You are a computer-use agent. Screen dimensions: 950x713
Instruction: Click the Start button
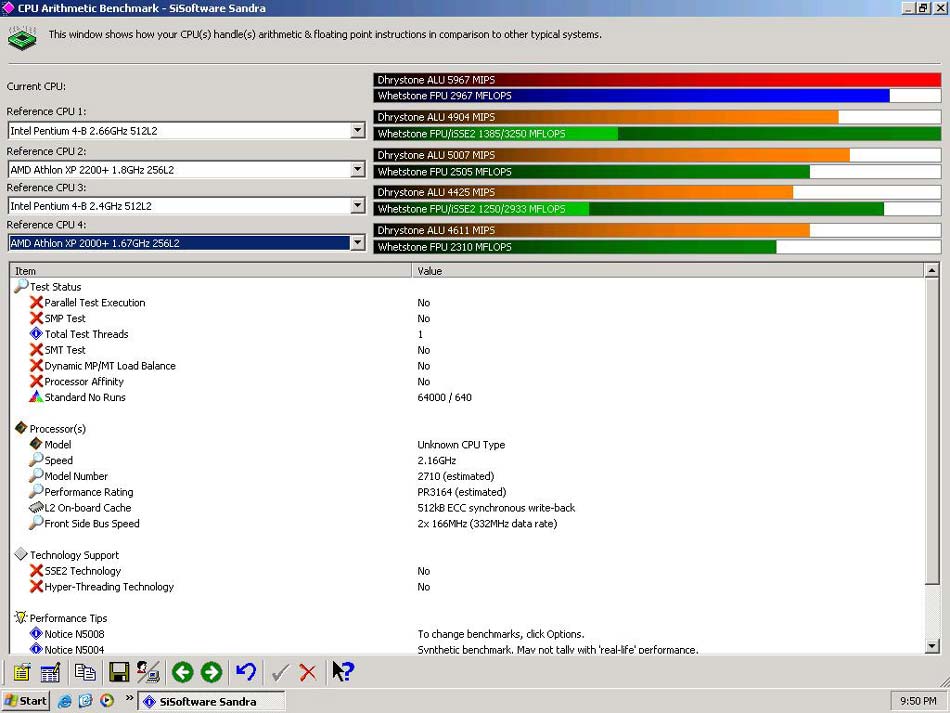[25, 701]
